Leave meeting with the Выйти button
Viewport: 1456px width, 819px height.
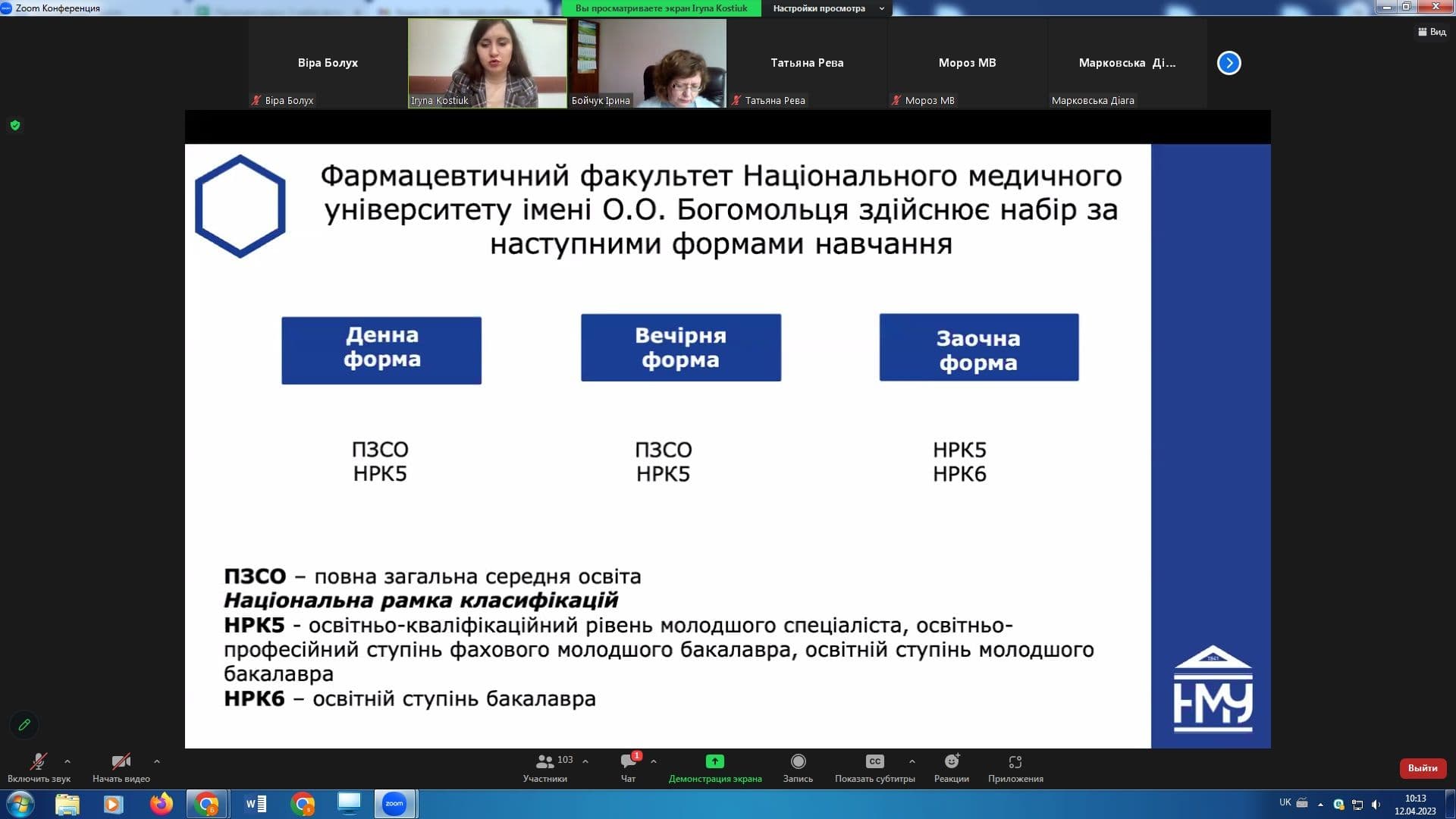(x=1423, y=768)
